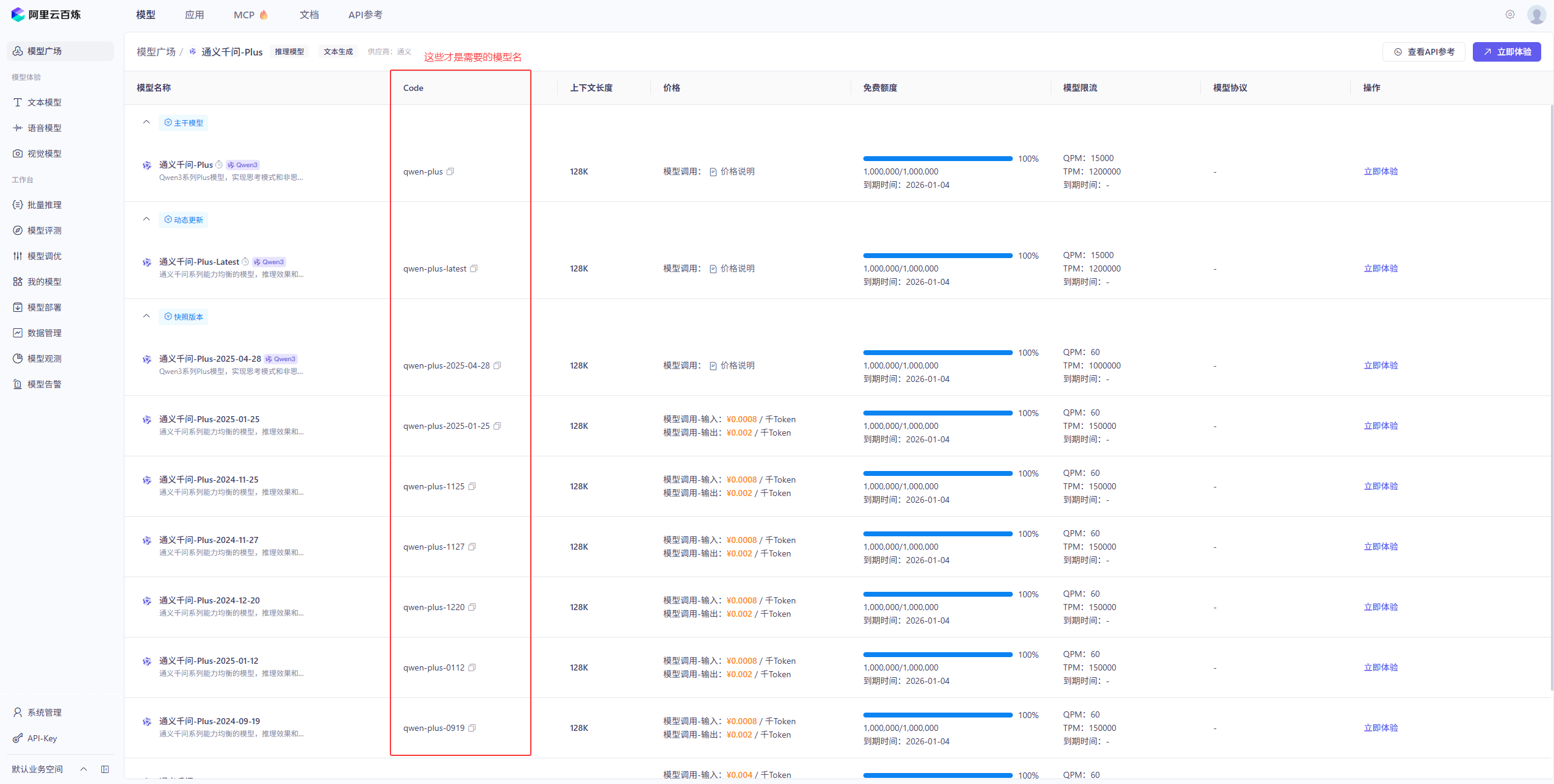The height and width of the screenshot is (784, 1554).
Task: Collapse the 主干模型 group
Action: pyautogui.click(x=146, y=122)
